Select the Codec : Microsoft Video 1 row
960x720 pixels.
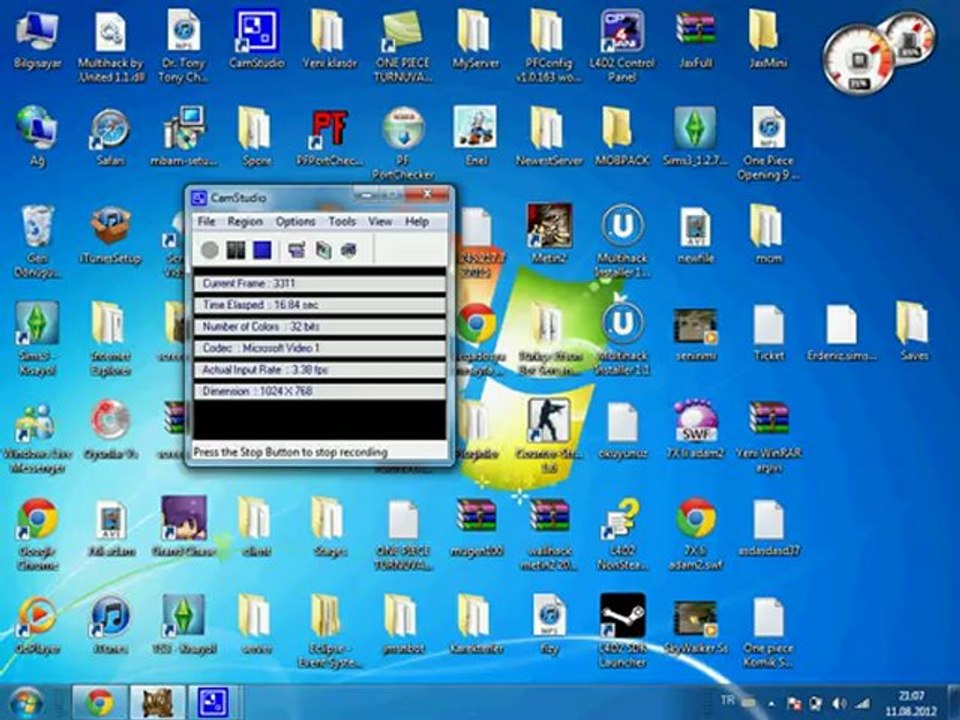(319, 348)
